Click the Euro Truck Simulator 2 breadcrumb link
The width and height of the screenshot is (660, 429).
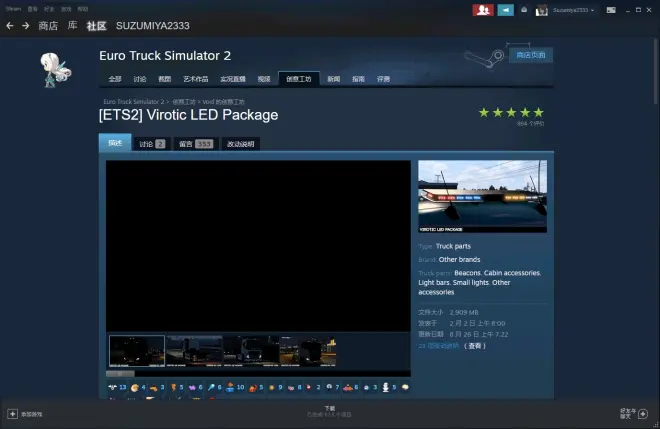pyautogui.click(x=134, y=102)
